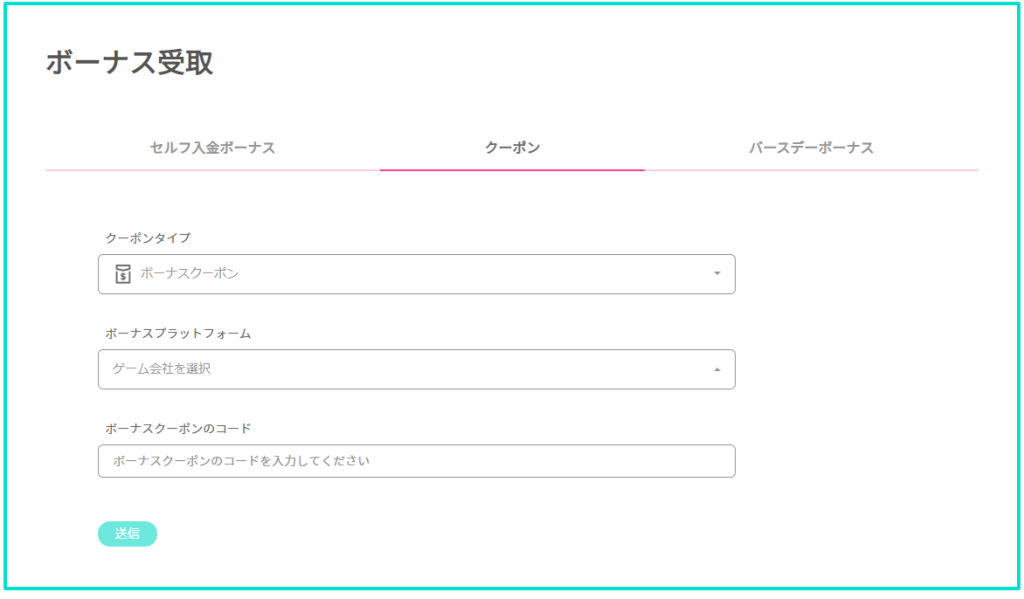
Task: Expand the クーポンタイプ dropdown arrow
Action: [717, 274]
